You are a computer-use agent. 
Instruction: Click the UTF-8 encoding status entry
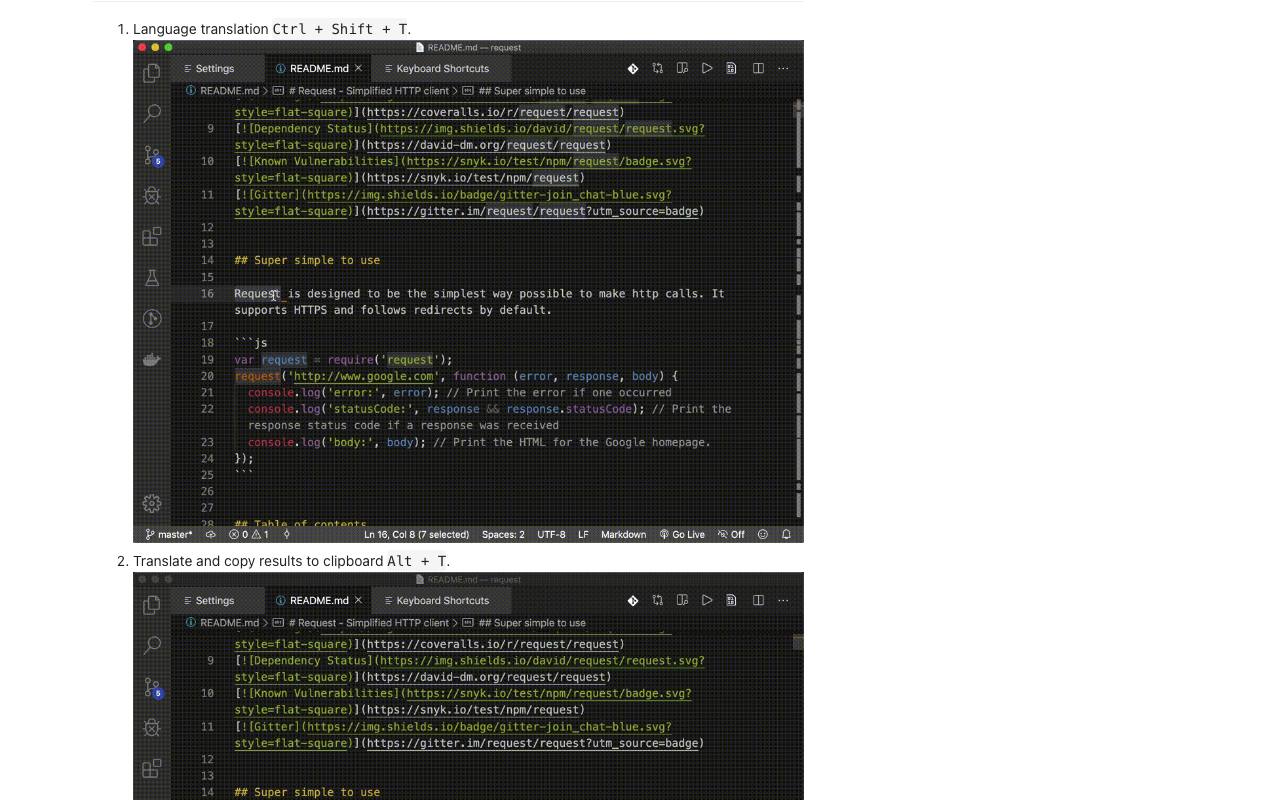tap(551, 534)
